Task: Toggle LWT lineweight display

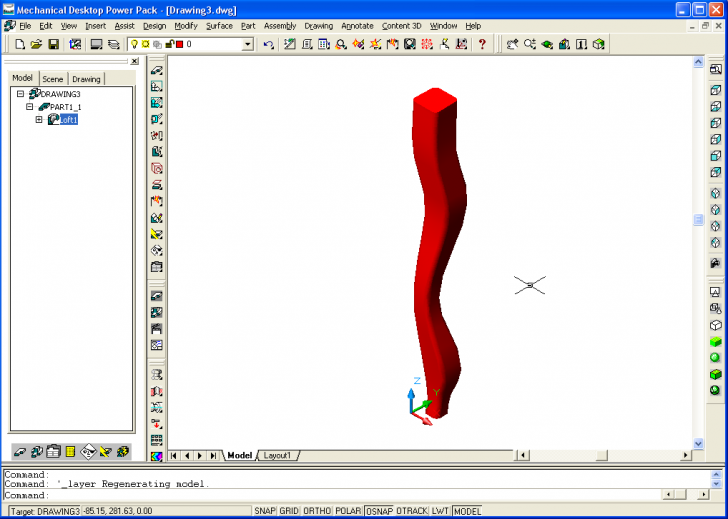Action: click(x=440, y=511)
